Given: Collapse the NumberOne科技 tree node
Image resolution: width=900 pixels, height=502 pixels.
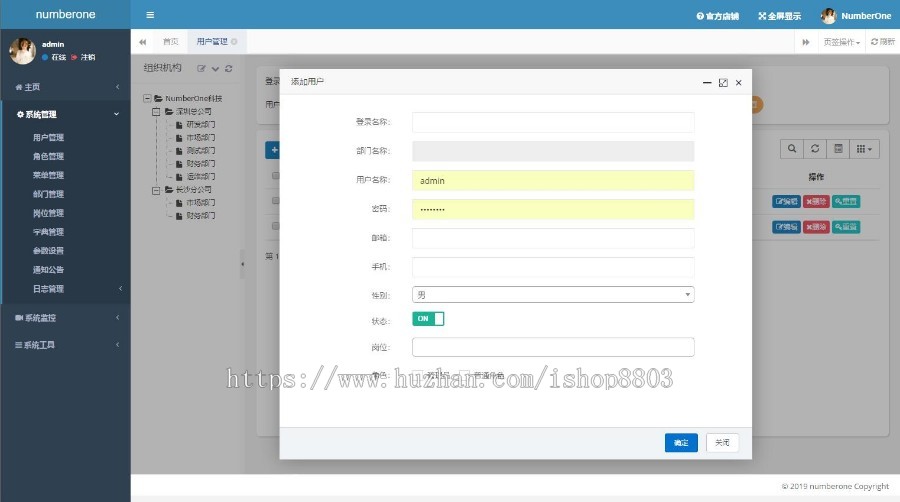Looking at the screenshot, I should (x=147, y=99).
